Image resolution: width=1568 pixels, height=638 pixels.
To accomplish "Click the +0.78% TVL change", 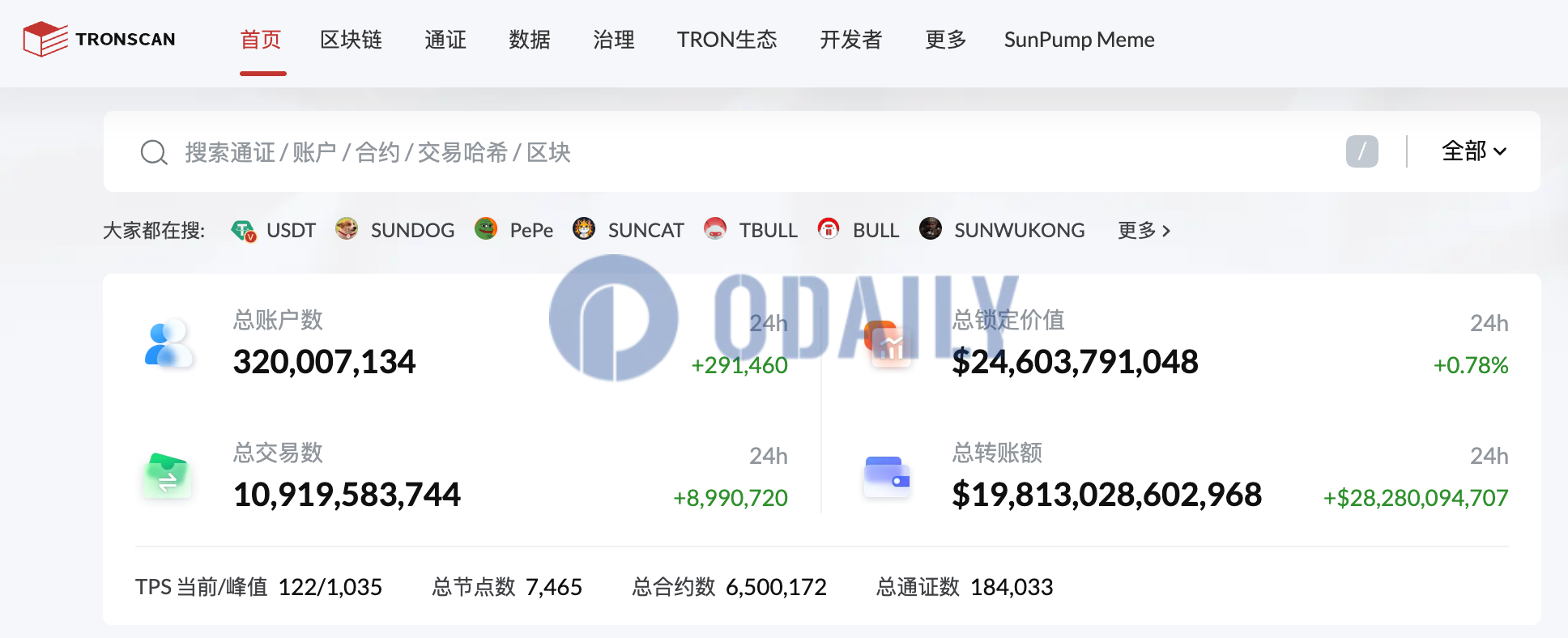I will click(x=1471, y=365).
